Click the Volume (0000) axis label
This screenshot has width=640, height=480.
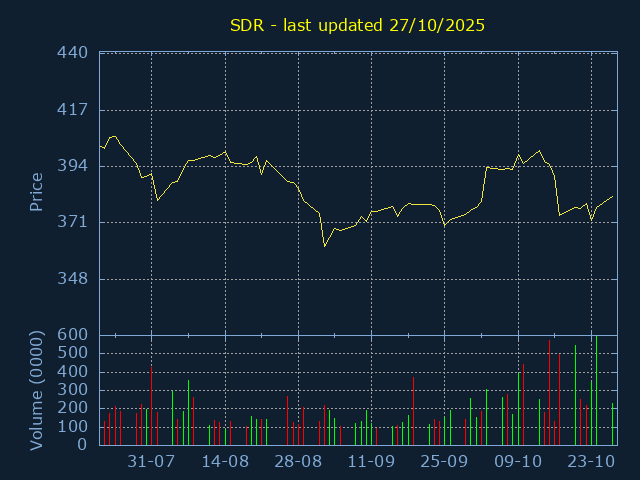[37, 389]
